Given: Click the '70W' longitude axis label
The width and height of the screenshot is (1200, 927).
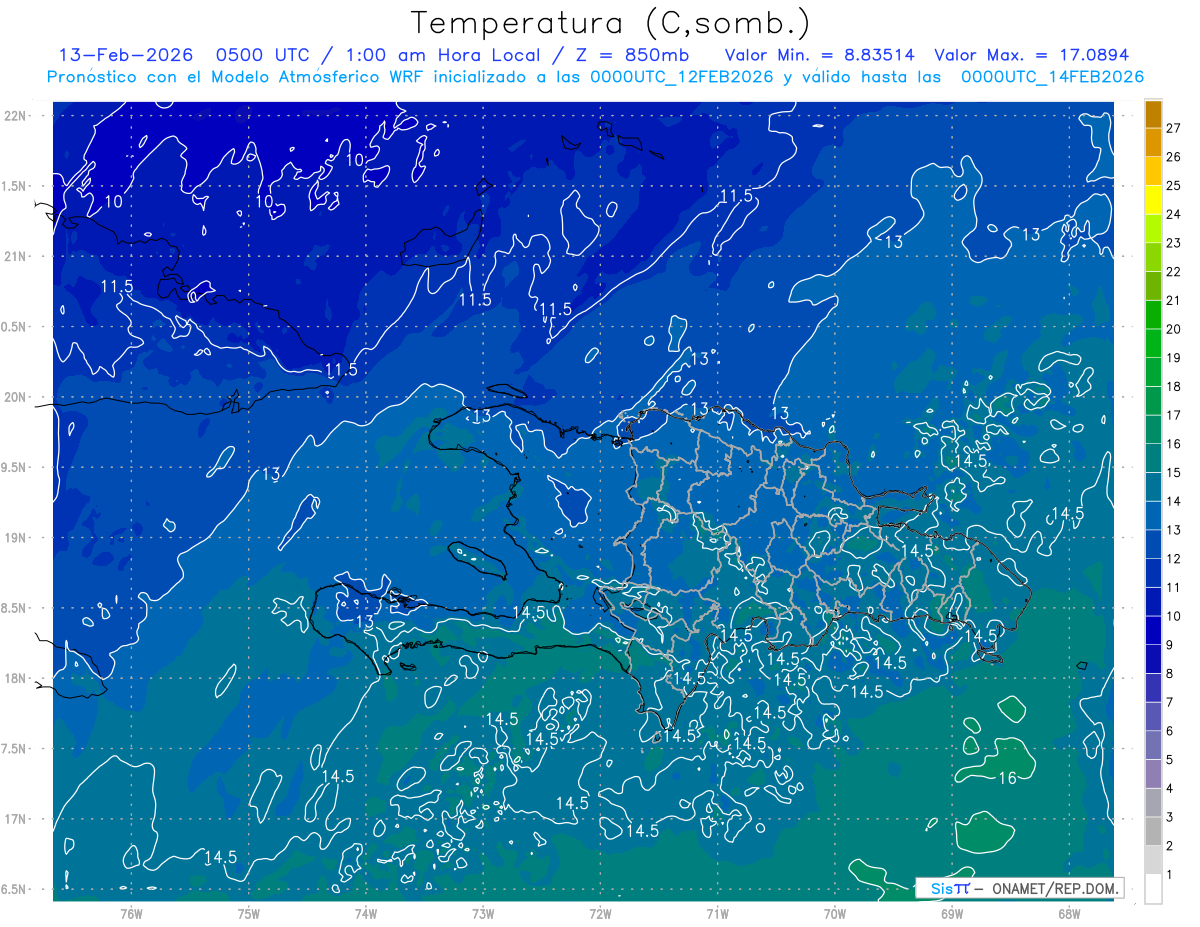Looking at the screenshot, I should [835, 913].
